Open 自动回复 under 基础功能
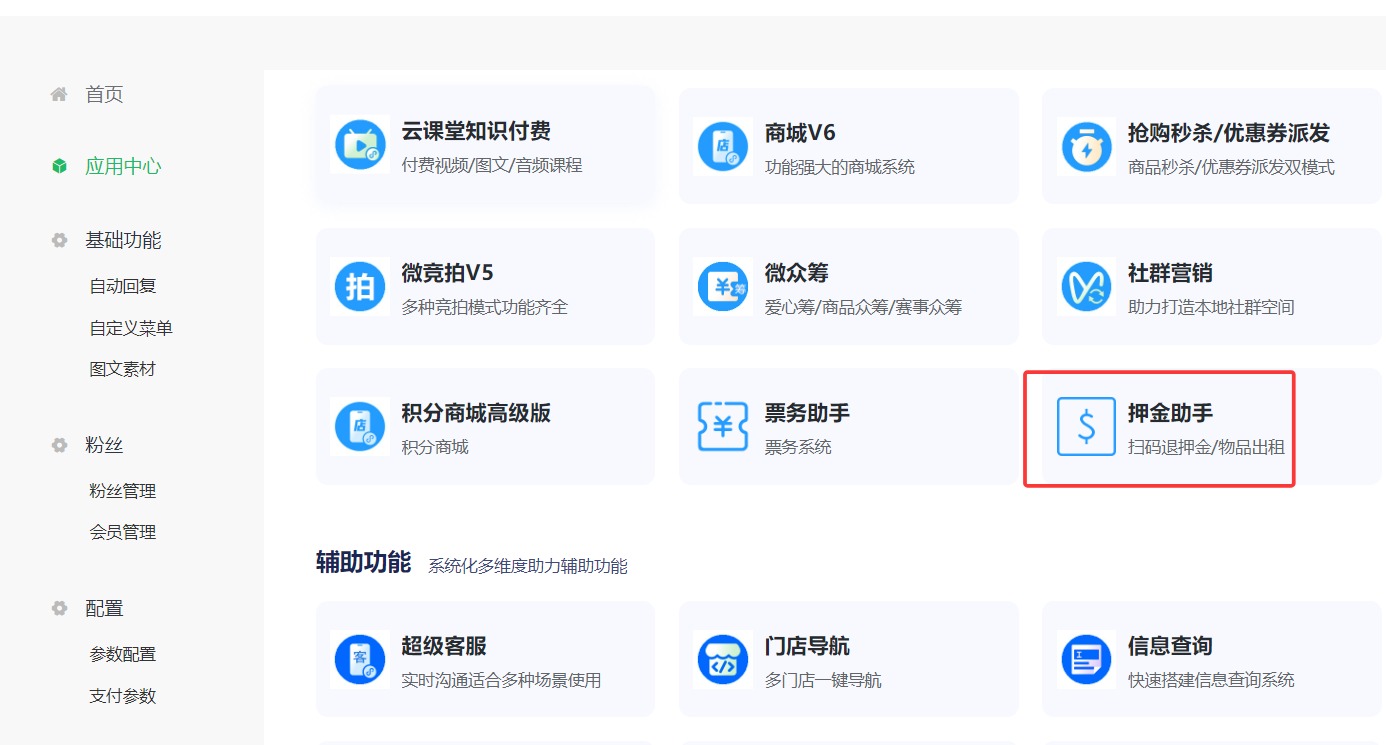 point(123,287)
